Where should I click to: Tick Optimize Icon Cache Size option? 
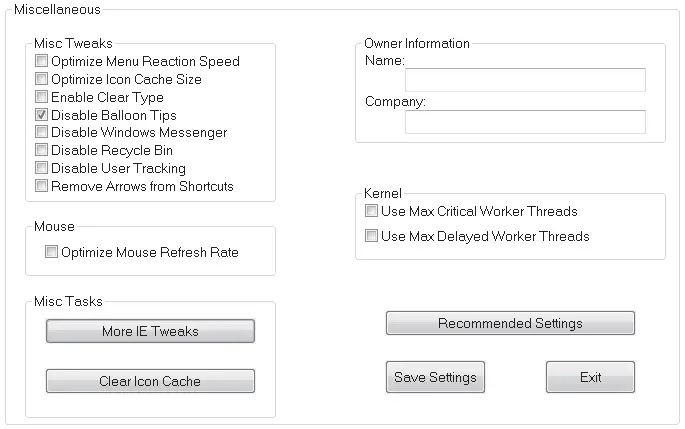pos(42,80)
